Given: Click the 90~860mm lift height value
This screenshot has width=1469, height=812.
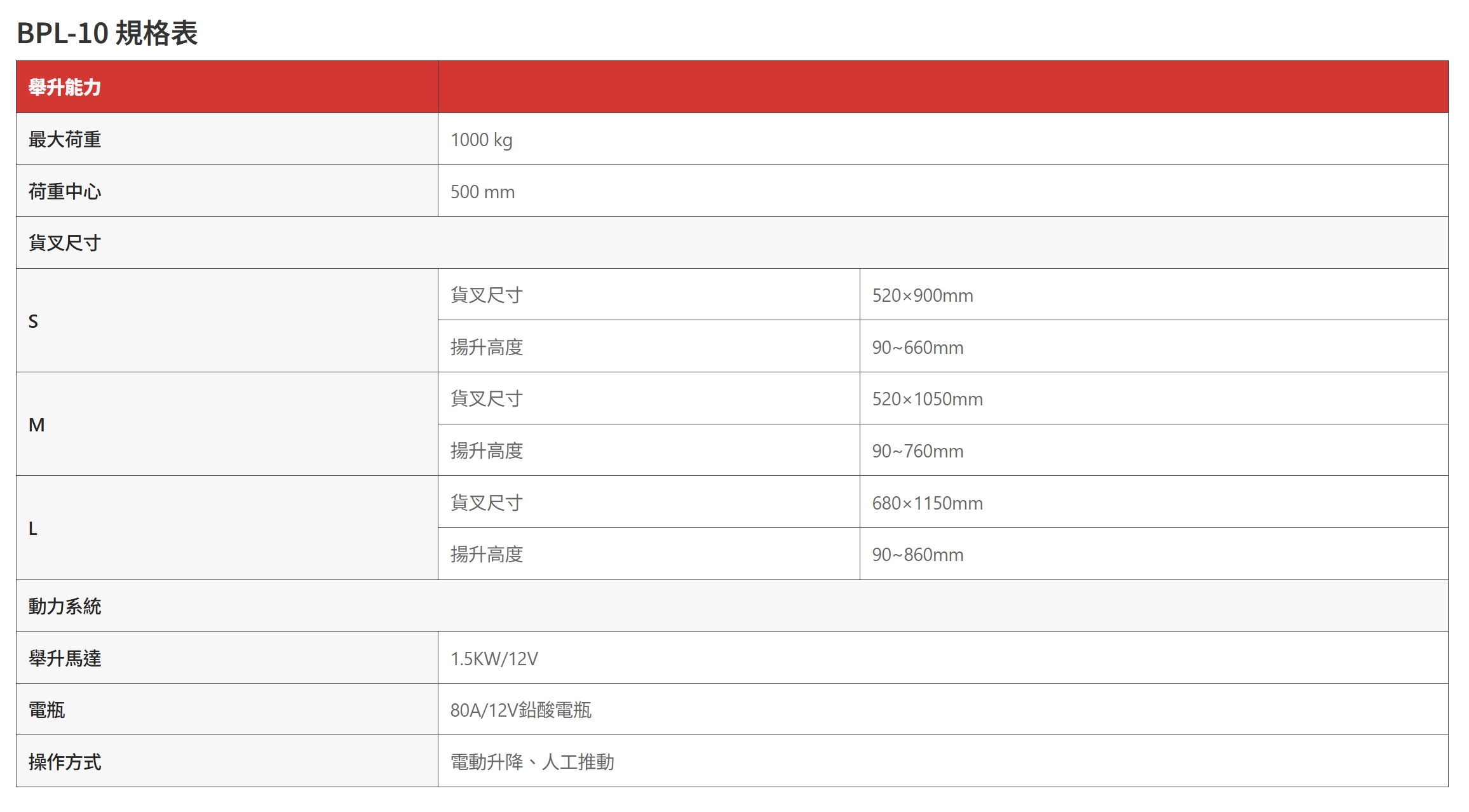Looking at the screenshot, I should [x=917, y=555].
